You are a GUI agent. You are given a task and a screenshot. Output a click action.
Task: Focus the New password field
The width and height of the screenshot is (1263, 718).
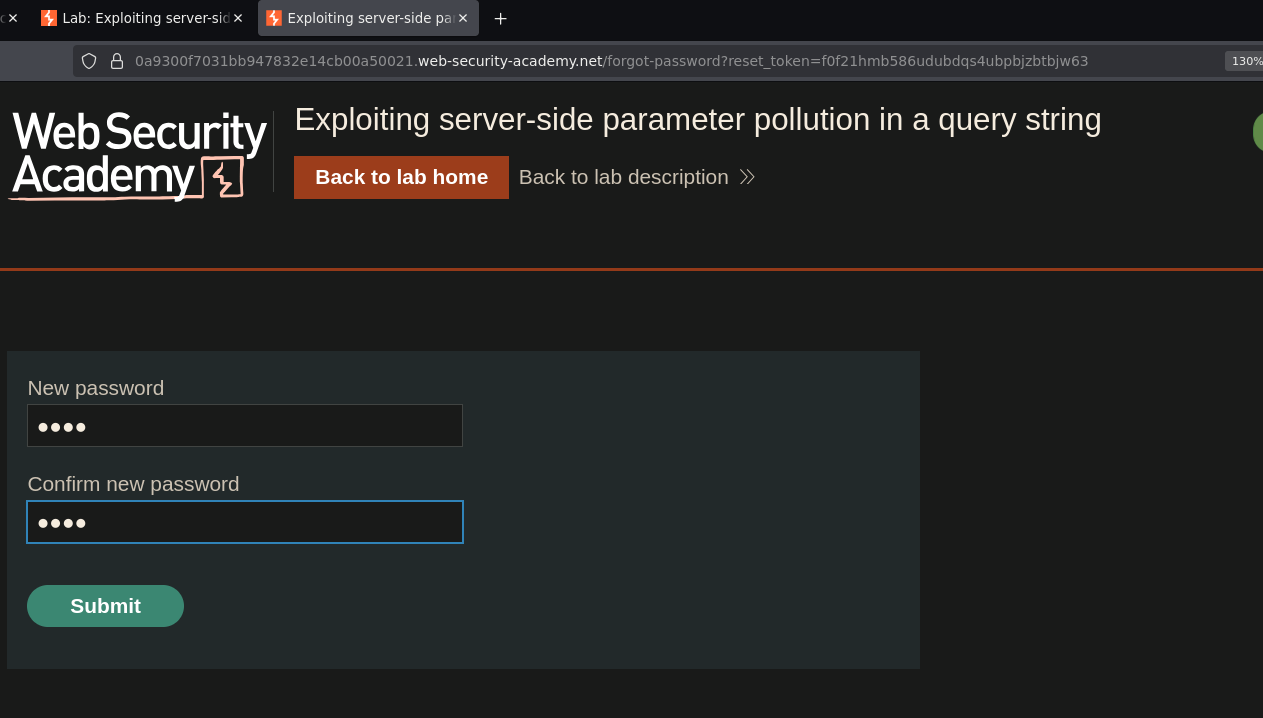[245, 426]
